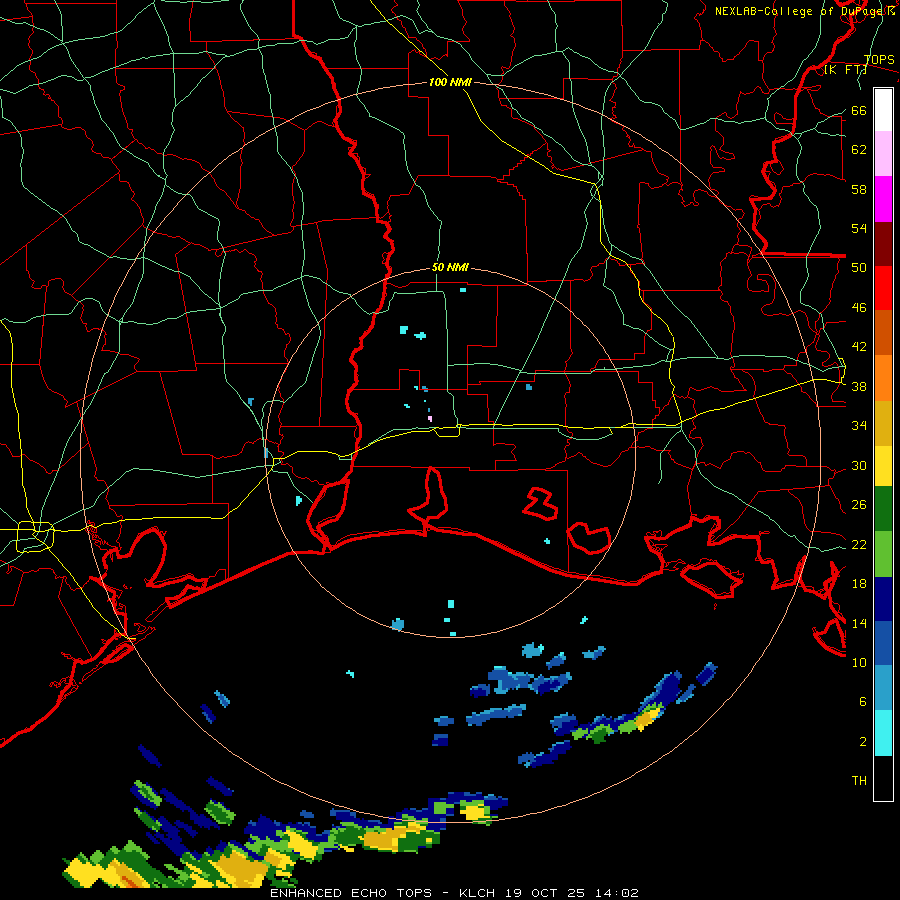Screen dimensions: 900x900
Task: Click the legend value '10'
Action: [859, 662]
